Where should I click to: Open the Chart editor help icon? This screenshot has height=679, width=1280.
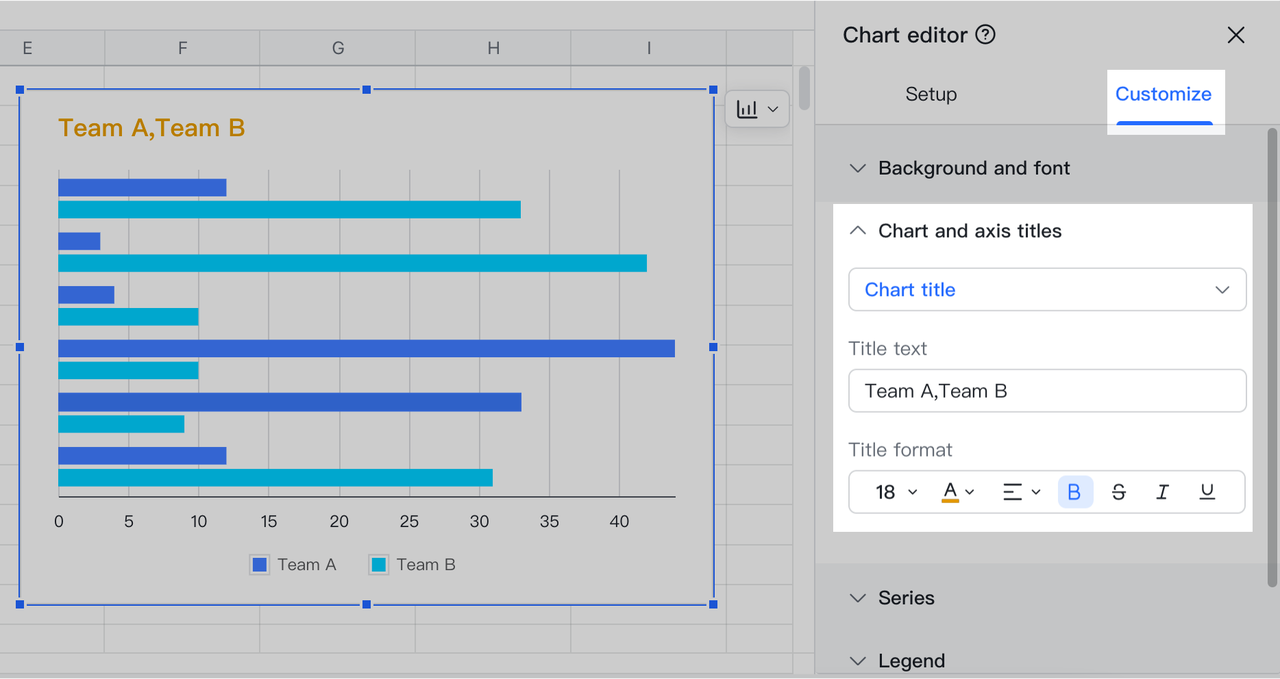click(x=986, y=34)
